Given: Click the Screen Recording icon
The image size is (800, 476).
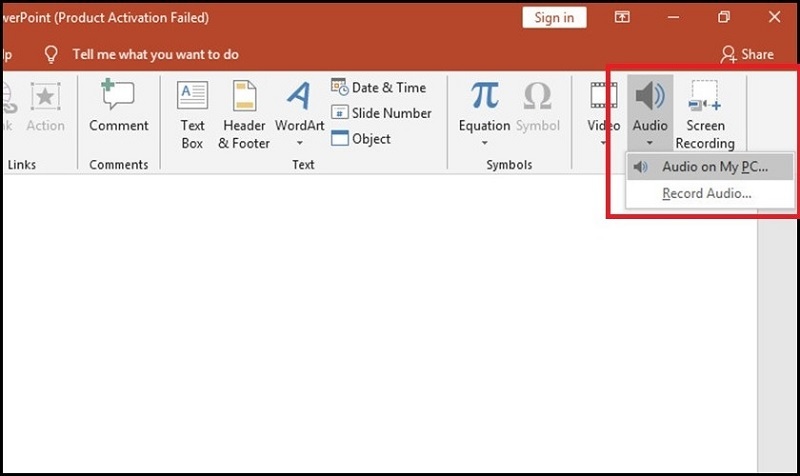Looking at the screenshot, I should pyautogui.click(x=705, y=96).
